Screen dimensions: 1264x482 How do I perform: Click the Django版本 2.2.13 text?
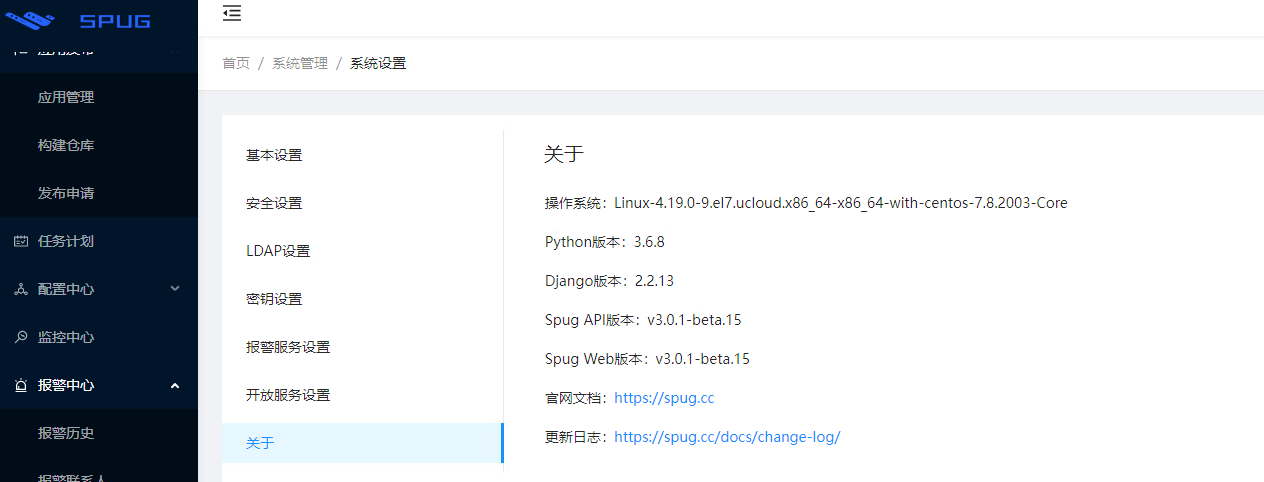609,281
